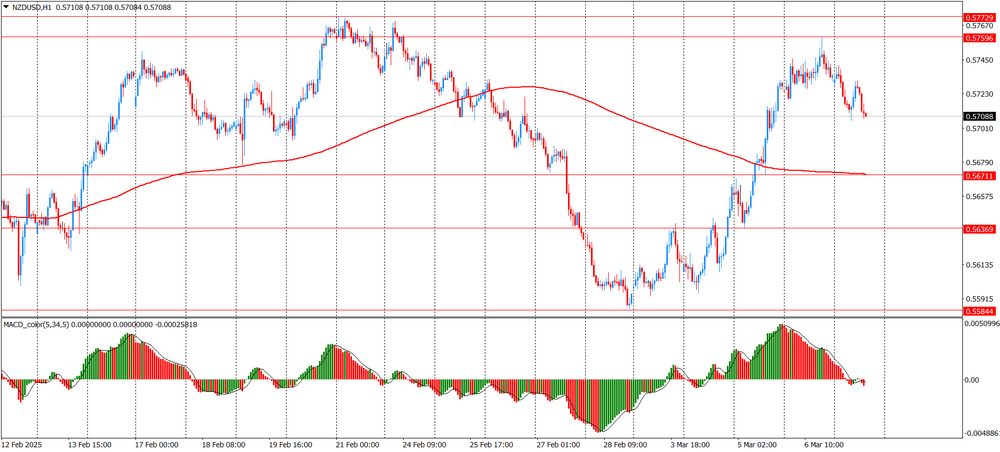Click the 0.55844 support level label

coord(979,311)
